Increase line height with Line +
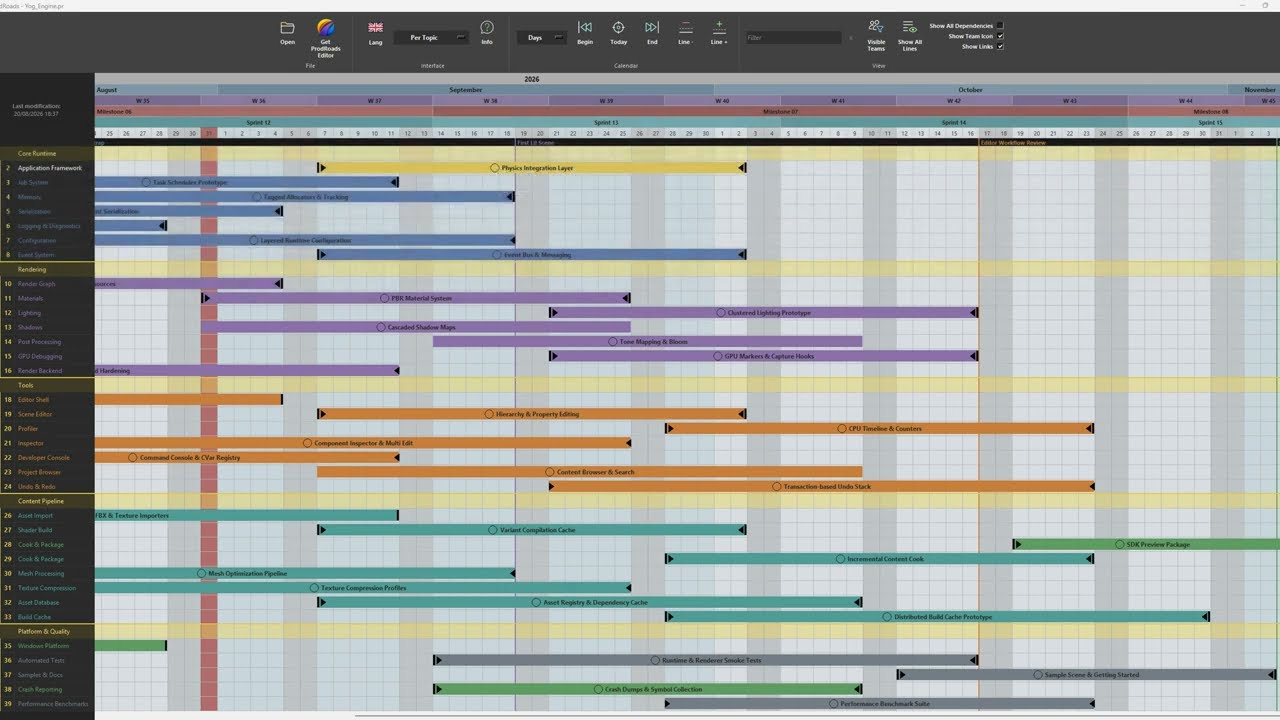The height and width of the screenshot is (720, 1280). pyautogui.click(x=719, y=28)
